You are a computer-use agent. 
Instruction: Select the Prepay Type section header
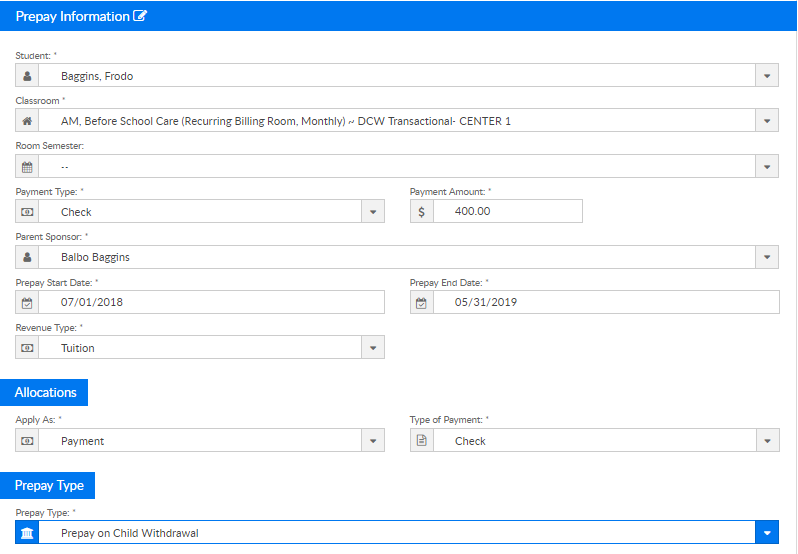(x=48, y=485)
